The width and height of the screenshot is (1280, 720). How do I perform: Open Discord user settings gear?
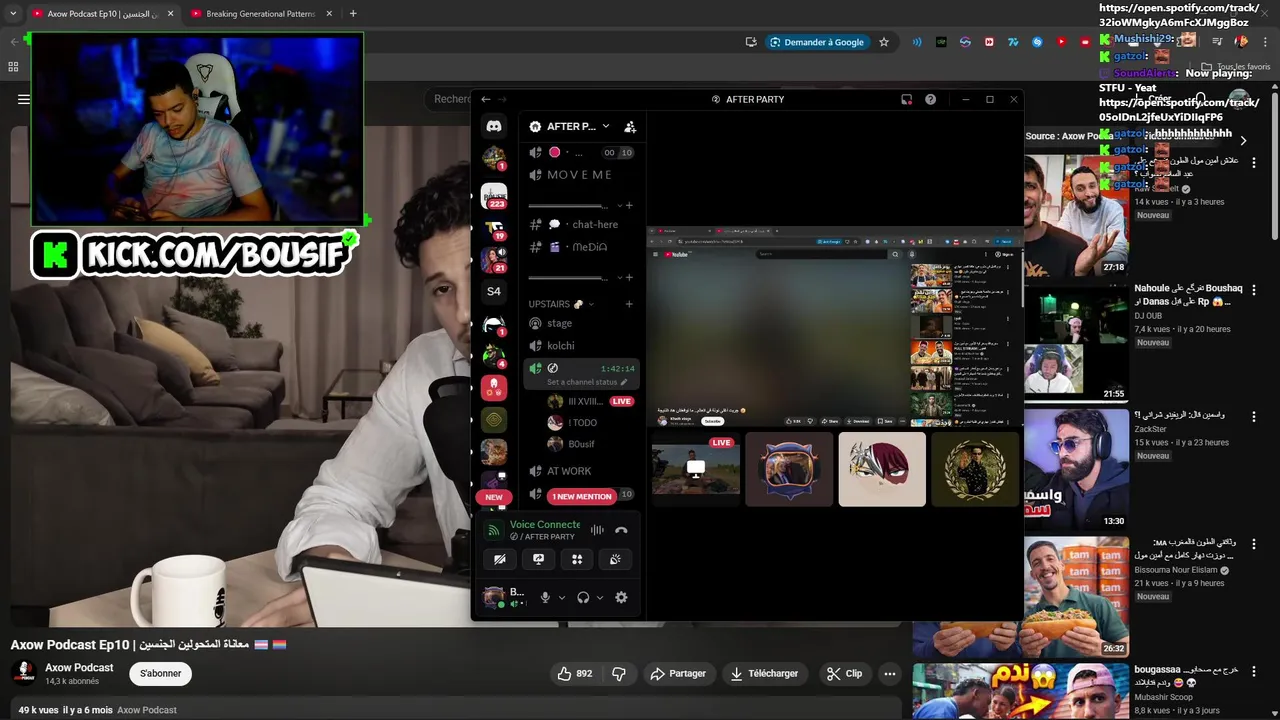(x=621, y=597)
